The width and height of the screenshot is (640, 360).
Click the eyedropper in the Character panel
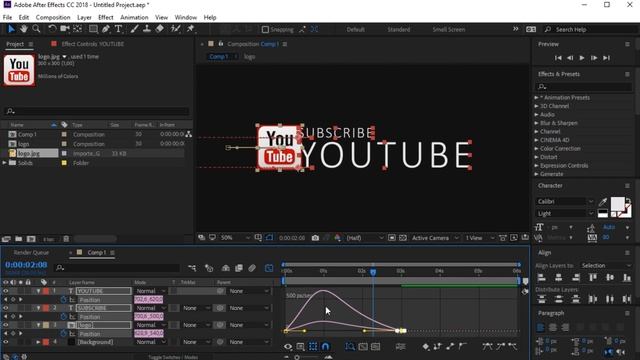coord(603,202)
